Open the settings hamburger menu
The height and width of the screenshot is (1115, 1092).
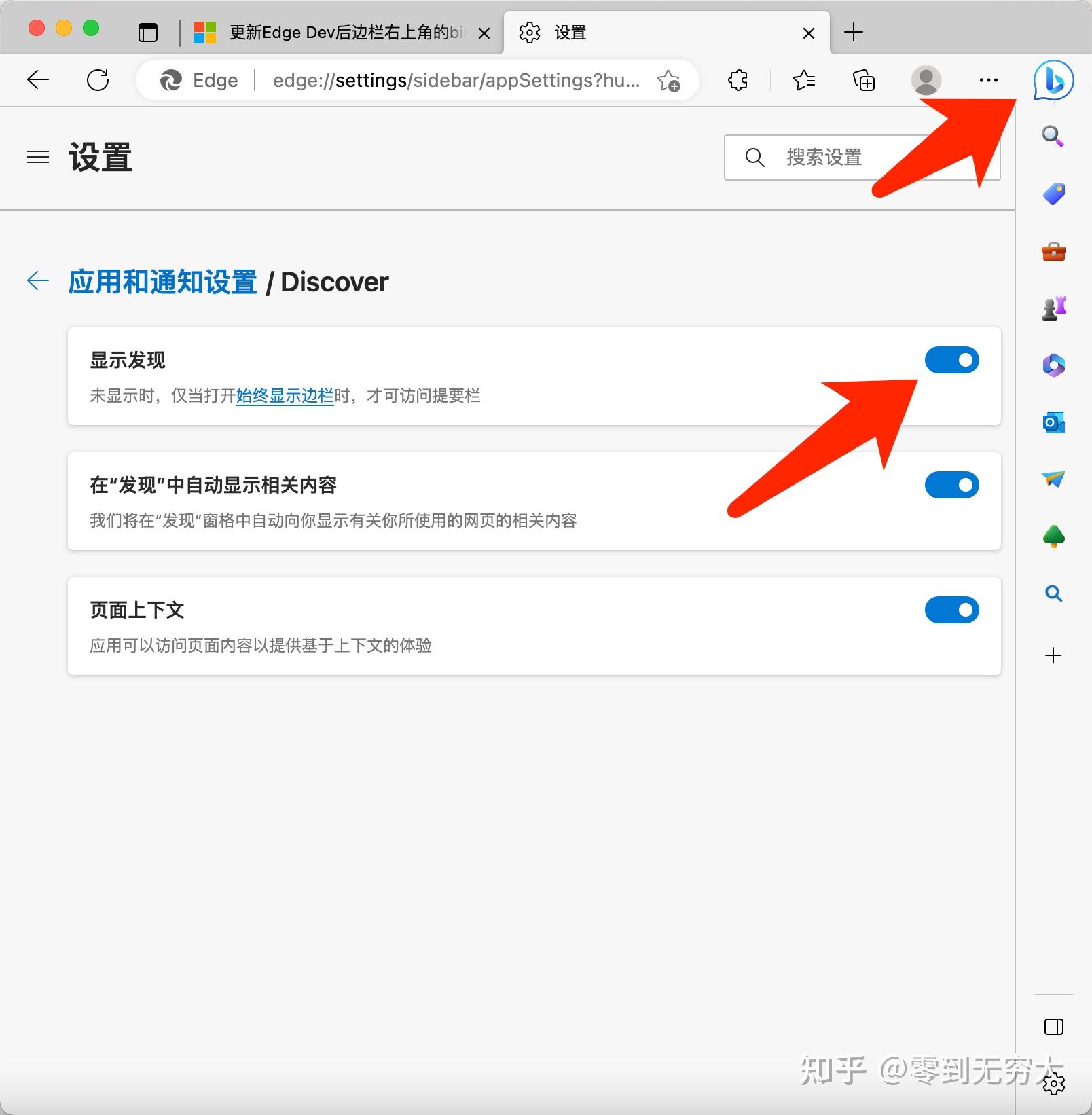coord(37,157)
